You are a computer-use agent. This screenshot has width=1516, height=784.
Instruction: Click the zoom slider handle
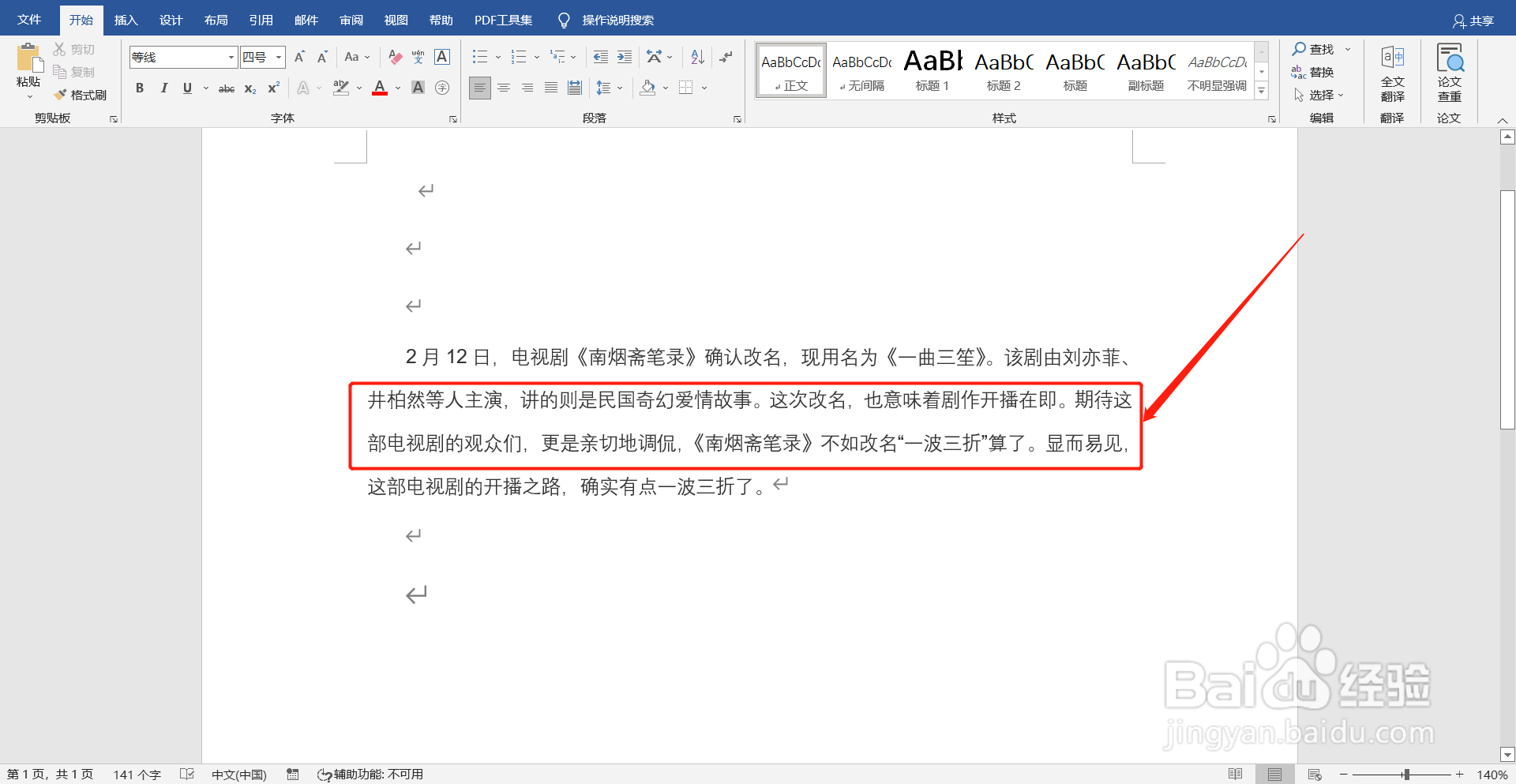pos(1406,775)
